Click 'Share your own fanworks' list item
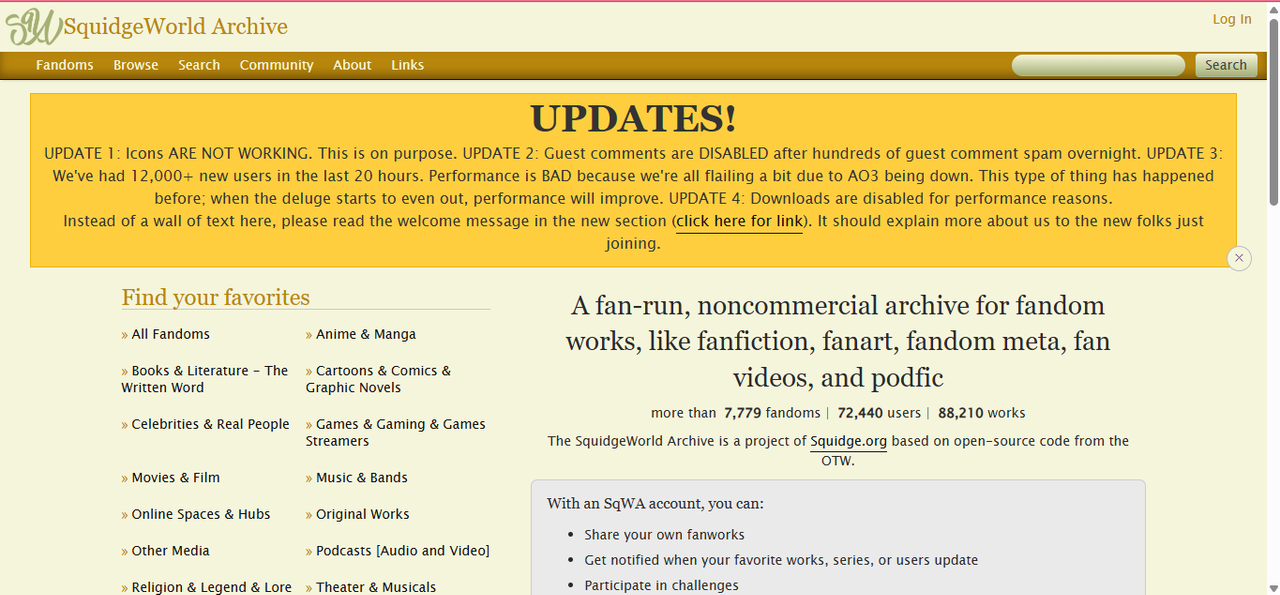The image size is (1280, 595). pos(665,535)
